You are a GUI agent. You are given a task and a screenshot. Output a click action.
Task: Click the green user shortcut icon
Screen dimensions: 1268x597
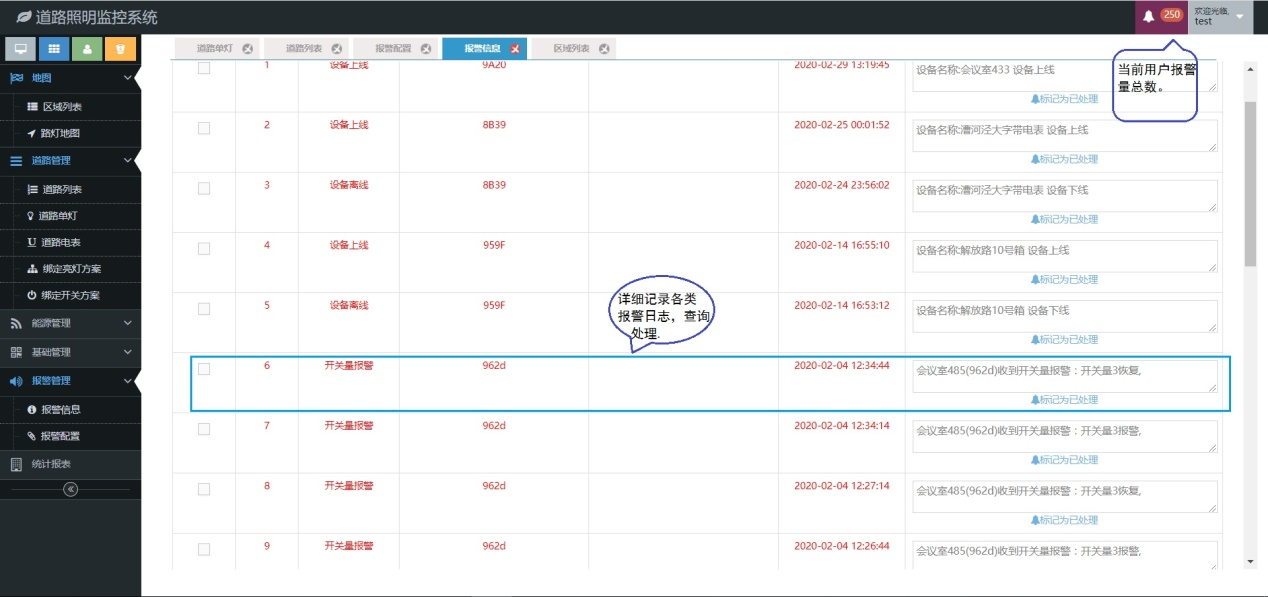[x=87, y=48]
